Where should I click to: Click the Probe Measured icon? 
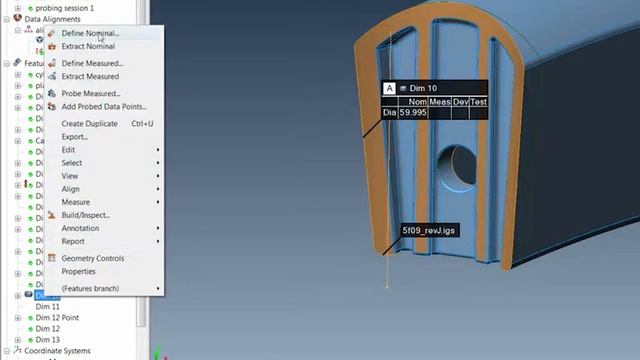(x=52, y=93)
